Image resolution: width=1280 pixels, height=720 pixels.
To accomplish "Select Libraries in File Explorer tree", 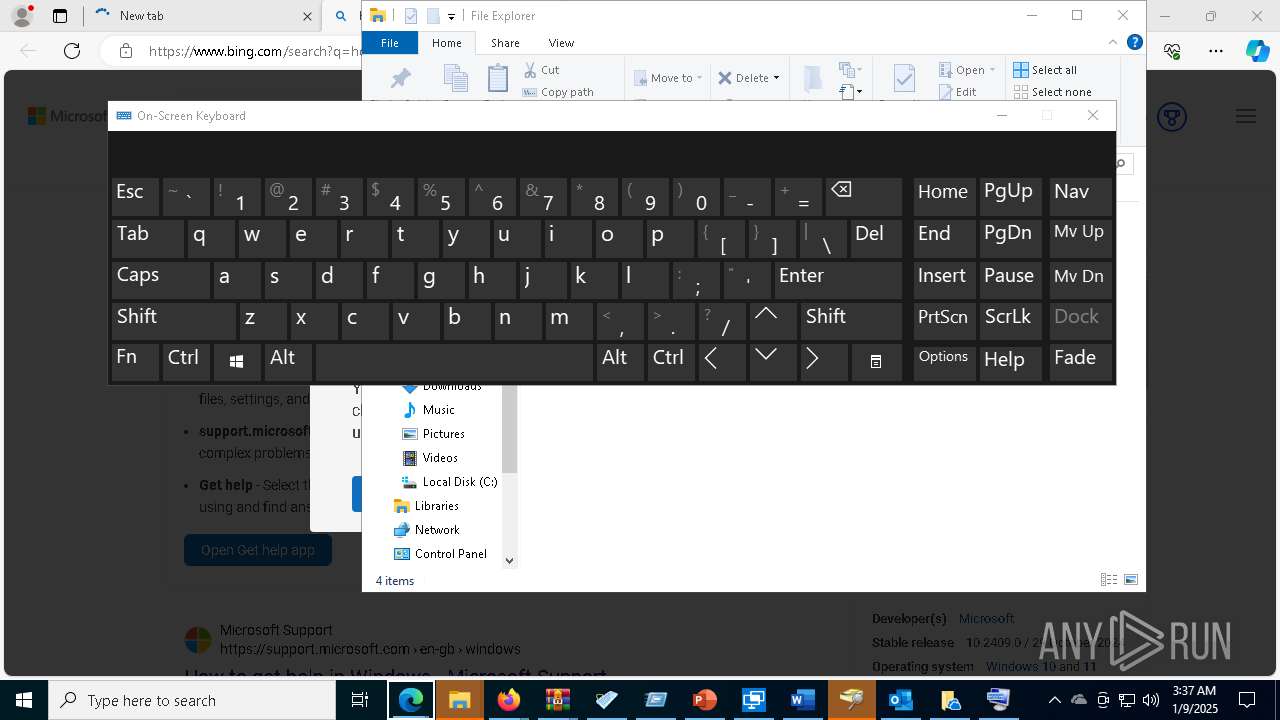I will [x=436, y=506].
